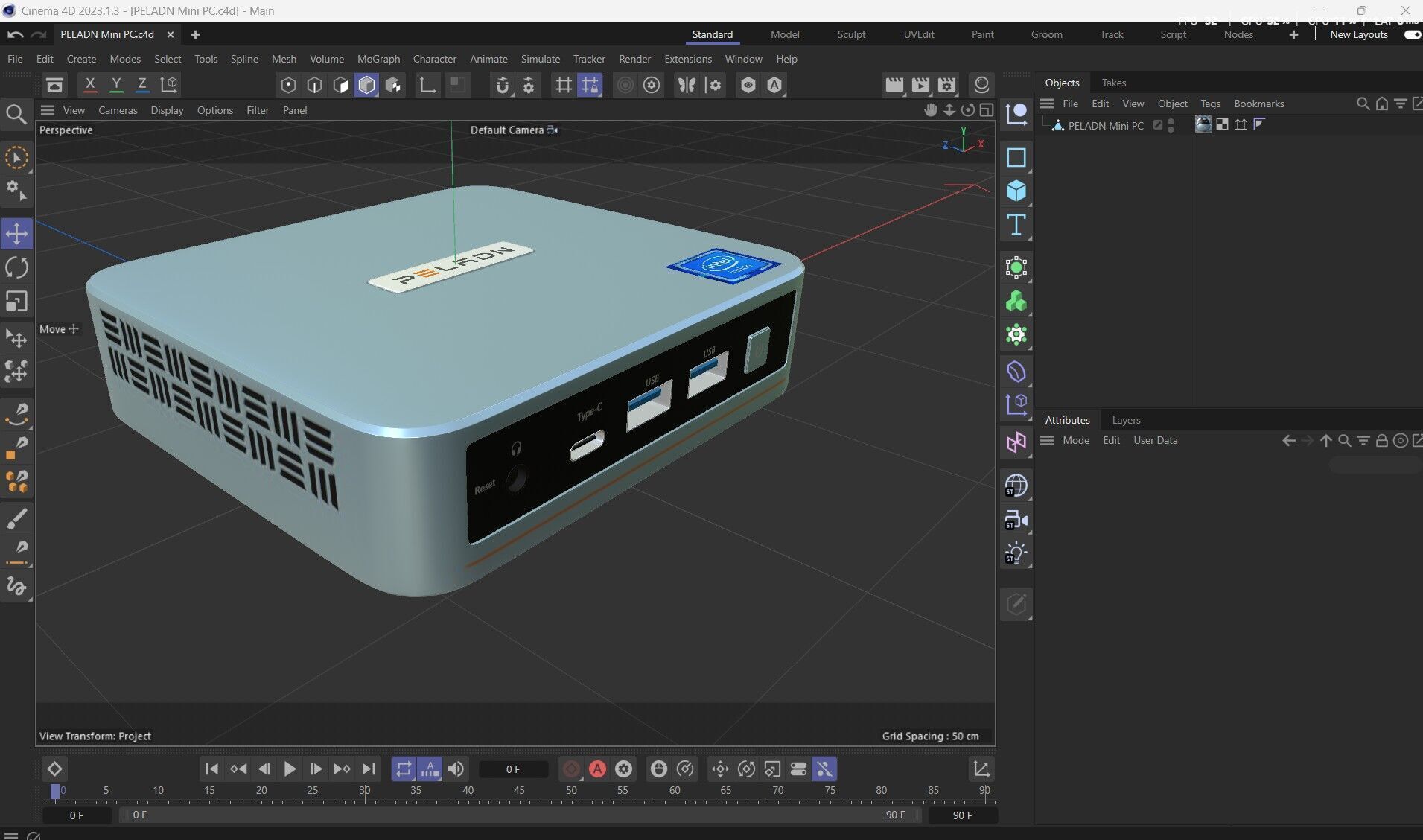1423x840 pixels.
Task: Toggle loop playback mode
Action: pyautogui.click(x=404, y=769)
